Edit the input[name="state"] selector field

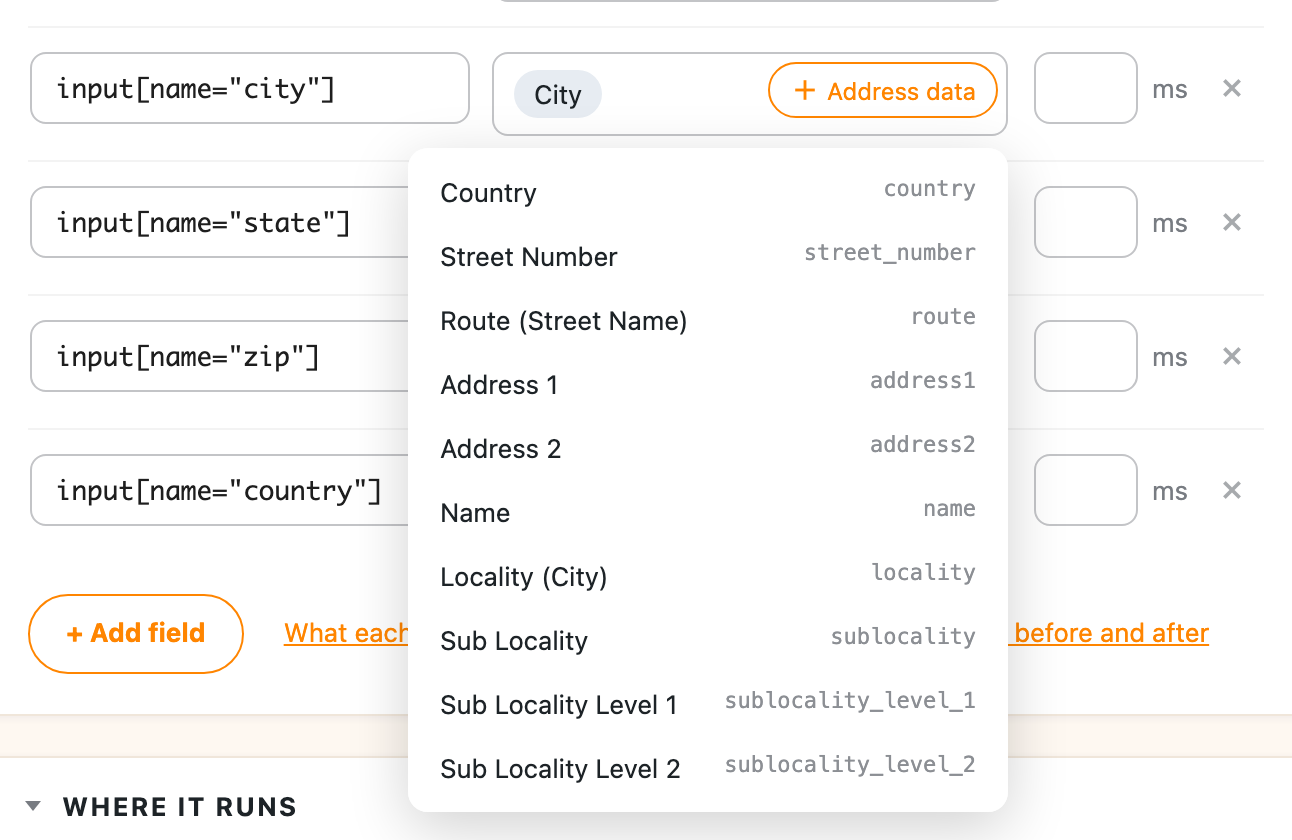[221, 222]
